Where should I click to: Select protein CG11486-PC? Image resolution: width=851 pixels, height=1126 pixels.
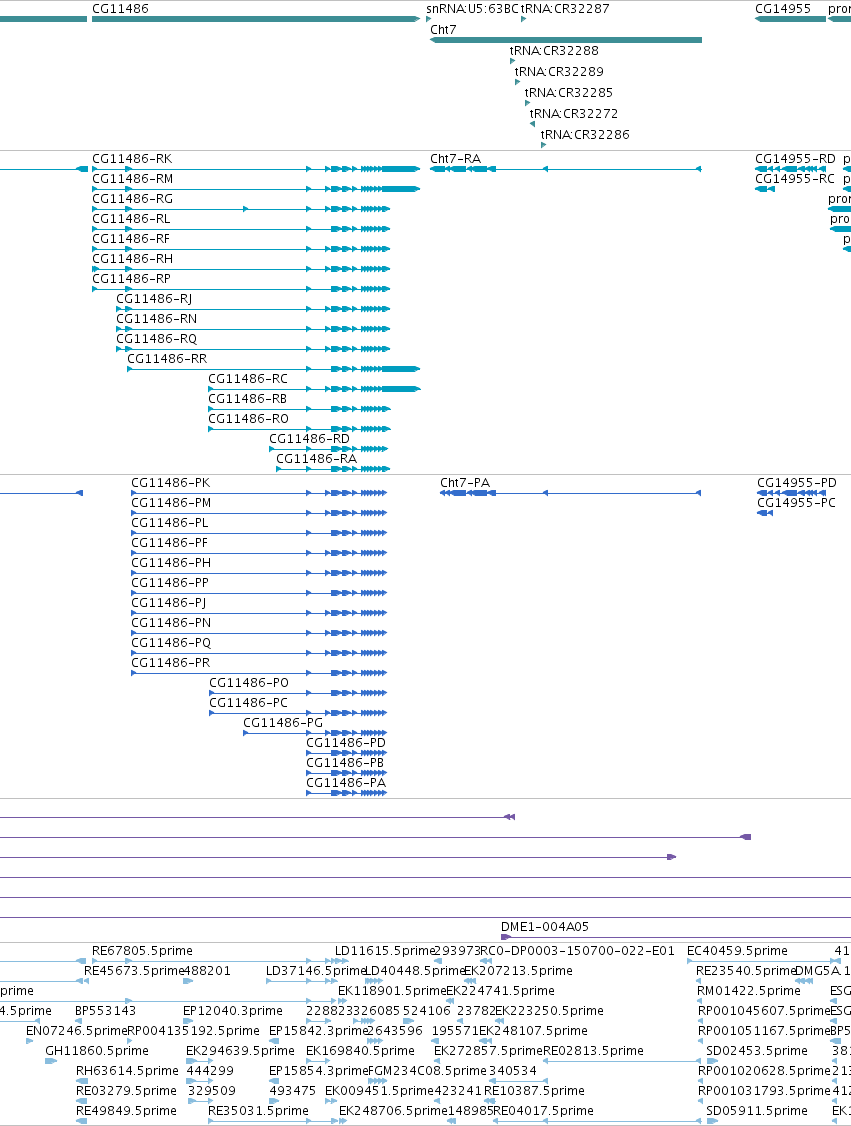click(298, 713)
